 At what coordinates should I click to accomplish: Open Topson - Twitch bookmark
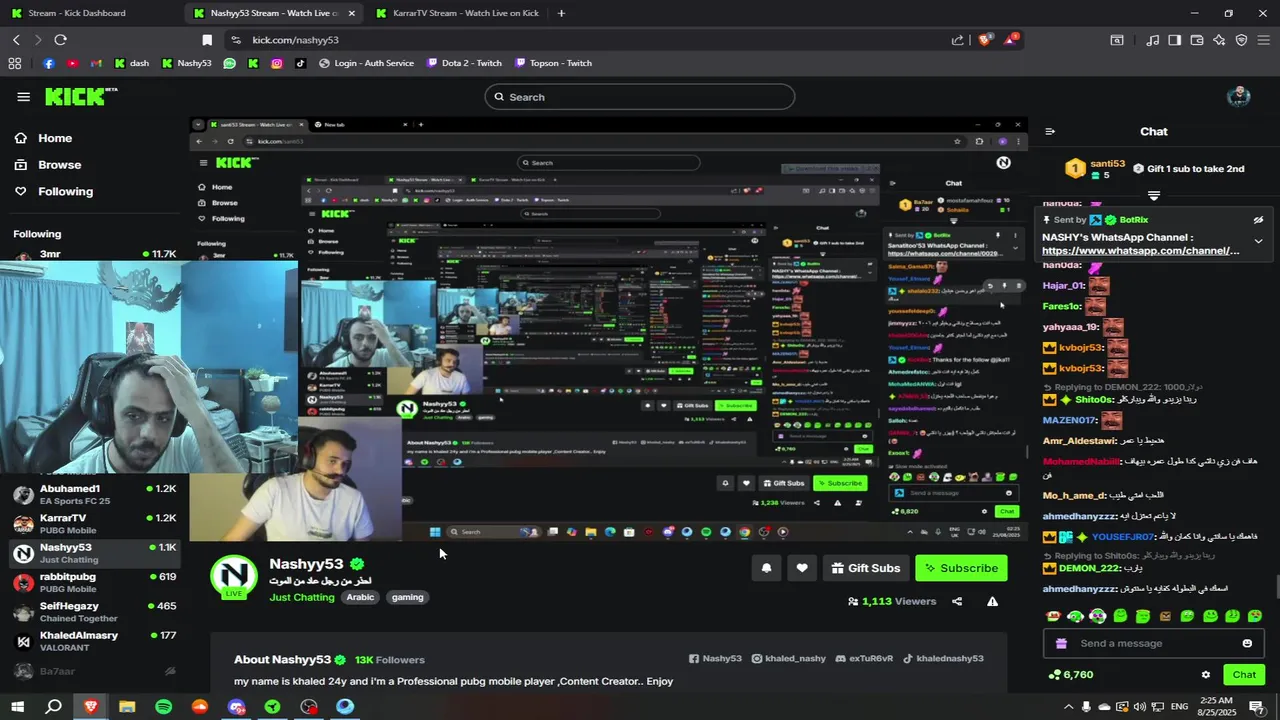pyautogui.click(x=553, y=63)
